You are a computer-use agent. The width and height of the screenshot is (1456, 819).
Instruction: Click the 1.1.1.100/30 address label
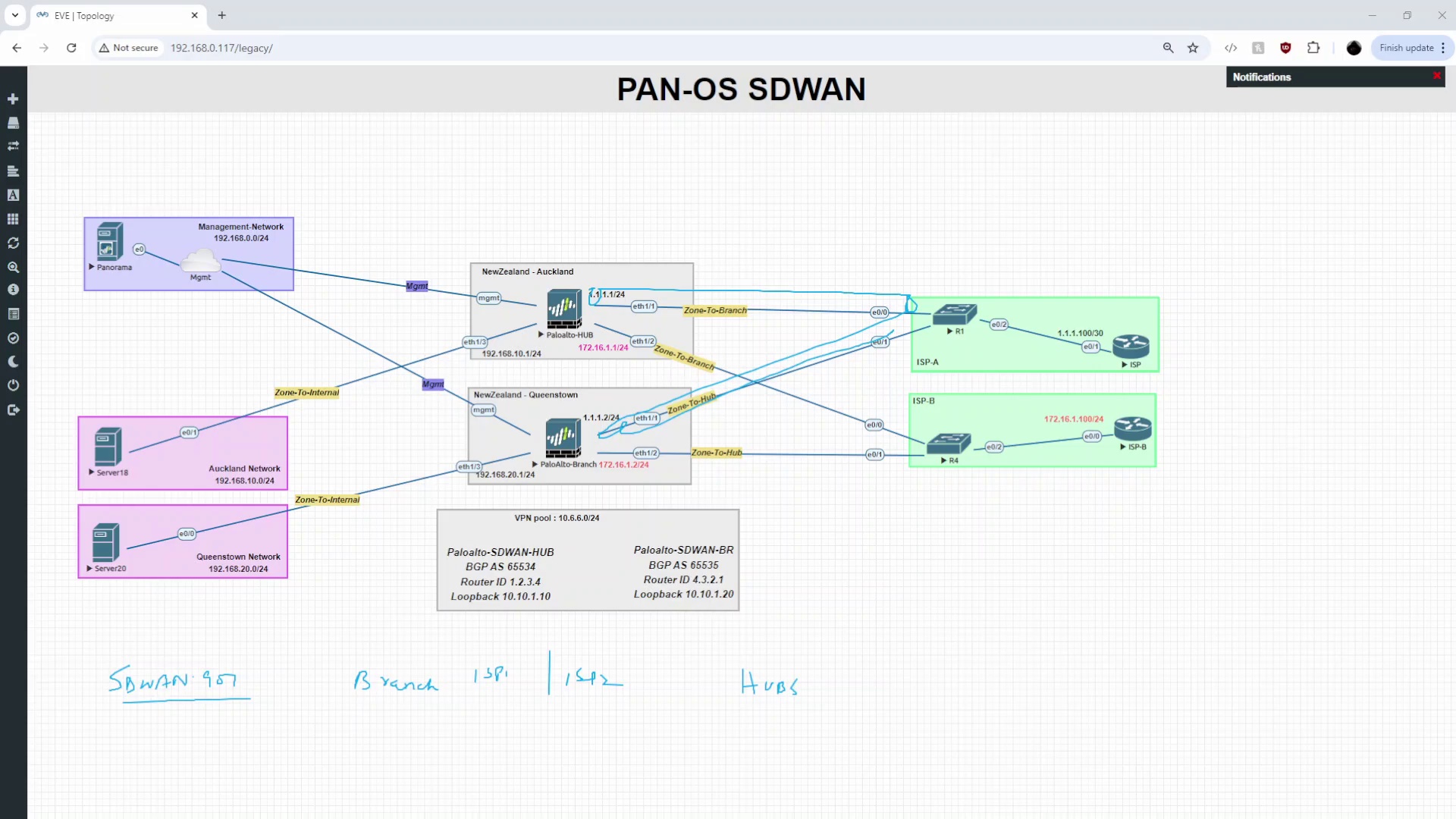tap(1080, 333)
